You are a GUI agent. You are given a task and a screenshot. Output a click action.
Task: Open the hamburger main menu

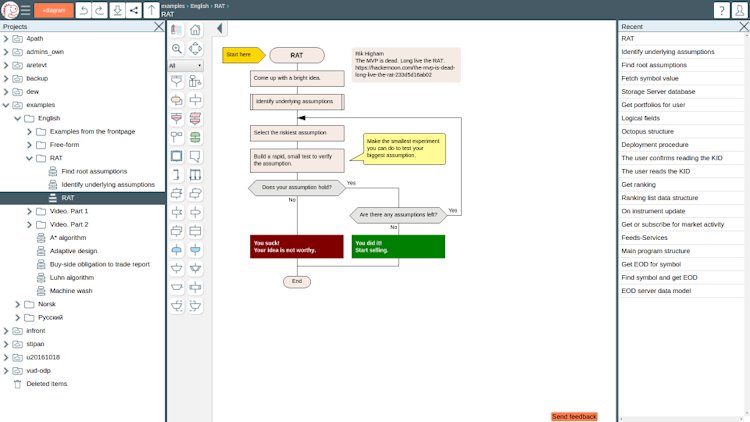point(25,10)
